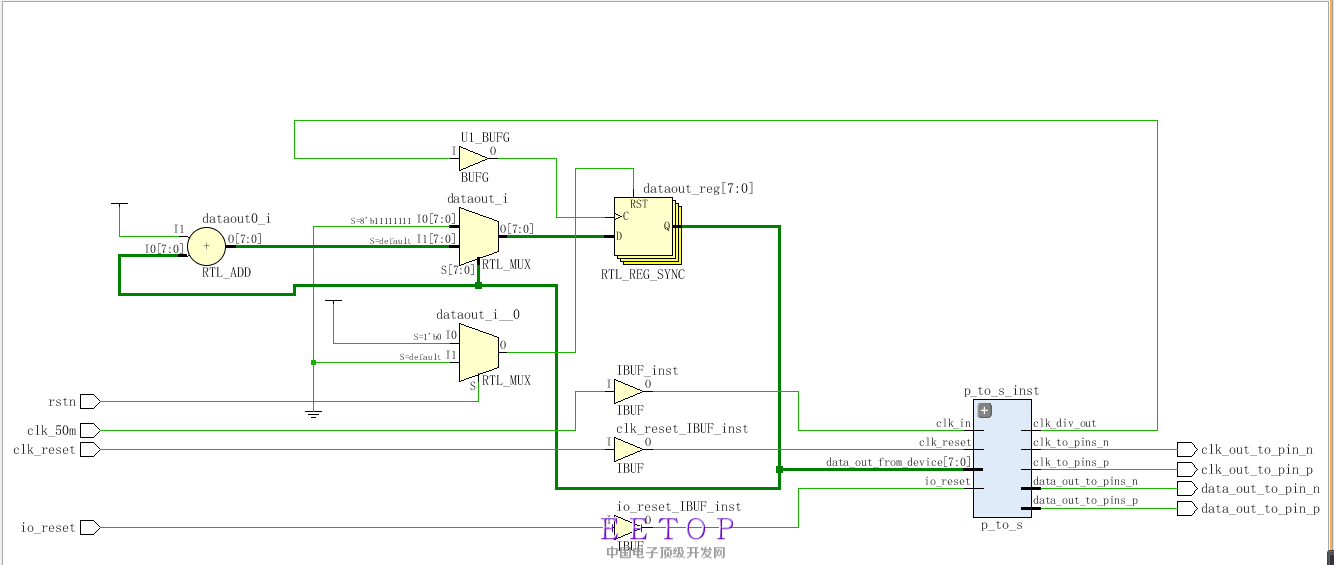Select the io_reset_IBUF_inst buffer symbol
The width and height of the screenshot is (1334, 565).
[x=629, y=527]
